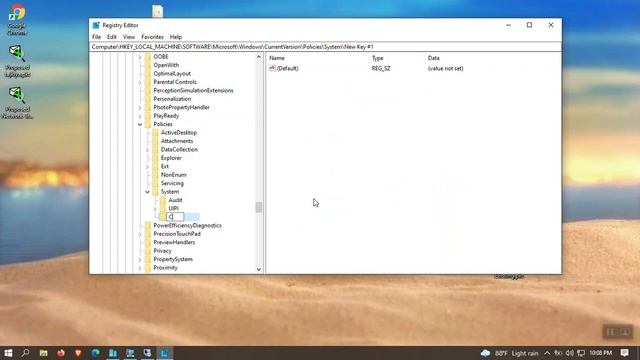Select the Attachments key folder icon
The image size is (640, 360).
(155, 141)
